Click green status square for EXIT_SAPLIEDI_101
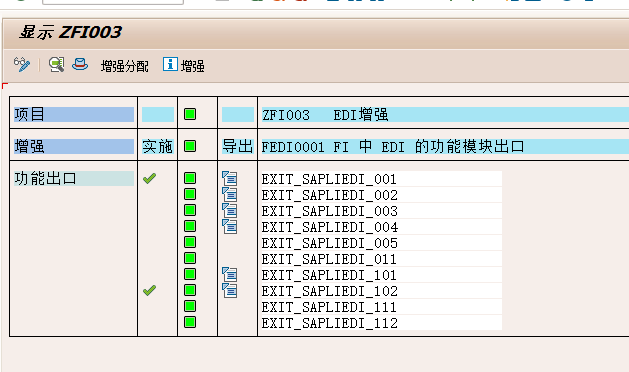 coord(190,274)
